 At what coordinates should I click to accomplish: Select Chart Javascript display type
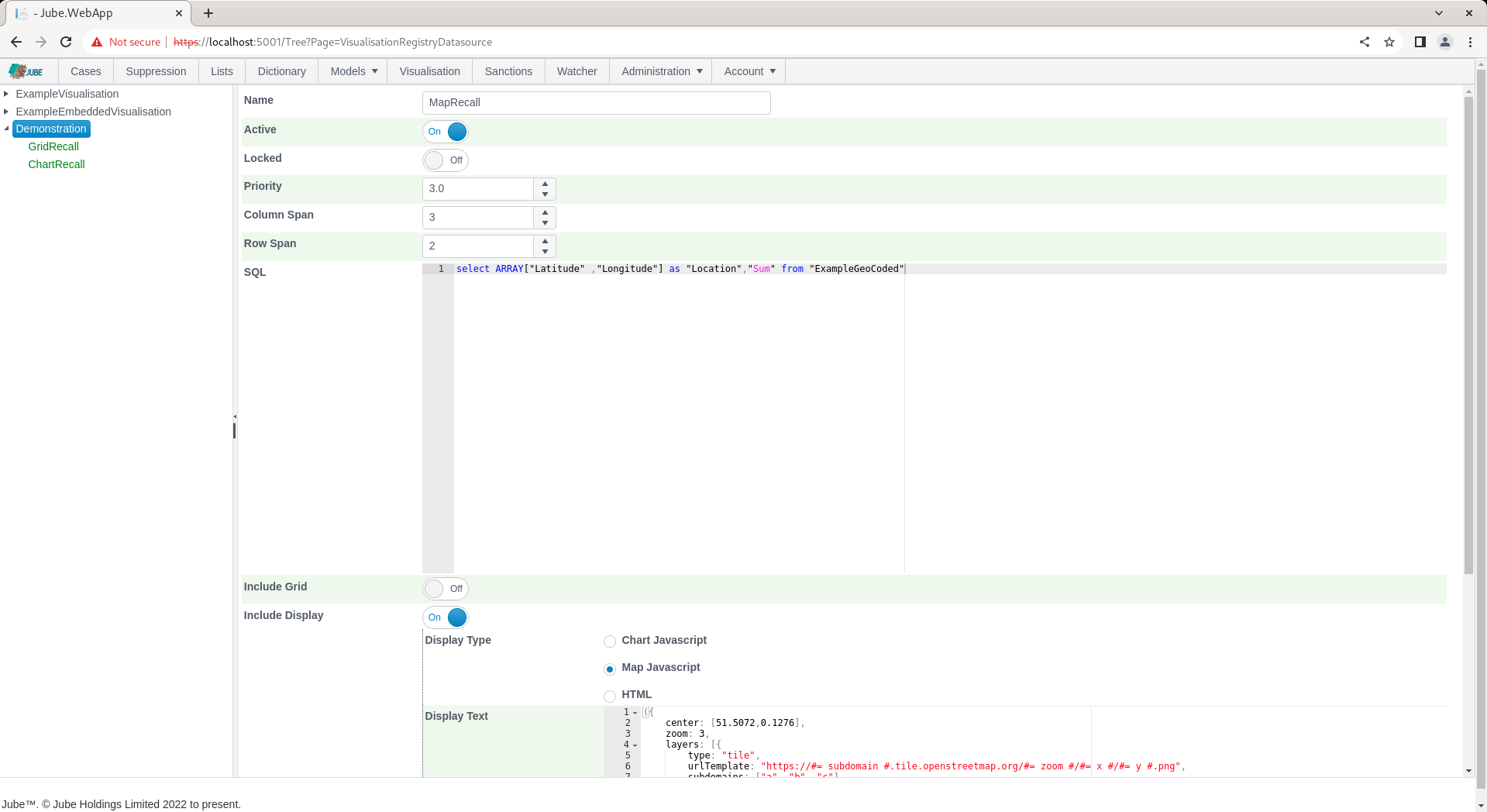[610, 642]
